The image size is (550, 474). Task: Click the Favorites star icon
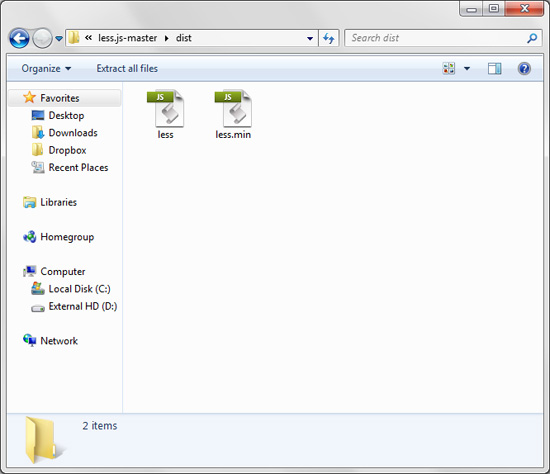(29, 98)
